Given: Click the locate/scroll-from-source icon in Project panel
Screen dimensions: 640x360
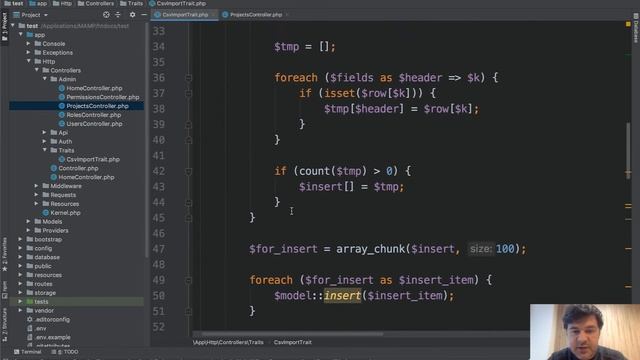Looking at the screenshot, I should 106,15.
